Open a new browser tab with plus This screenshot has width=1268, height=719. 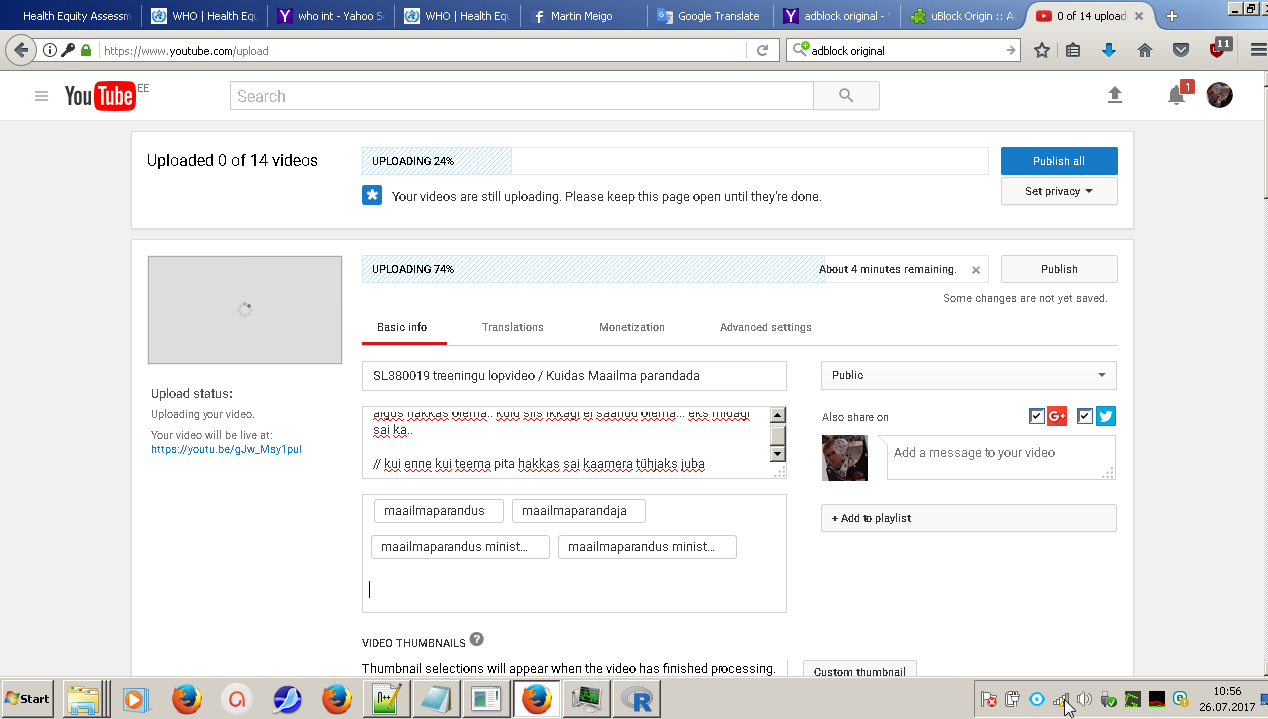1171,16
